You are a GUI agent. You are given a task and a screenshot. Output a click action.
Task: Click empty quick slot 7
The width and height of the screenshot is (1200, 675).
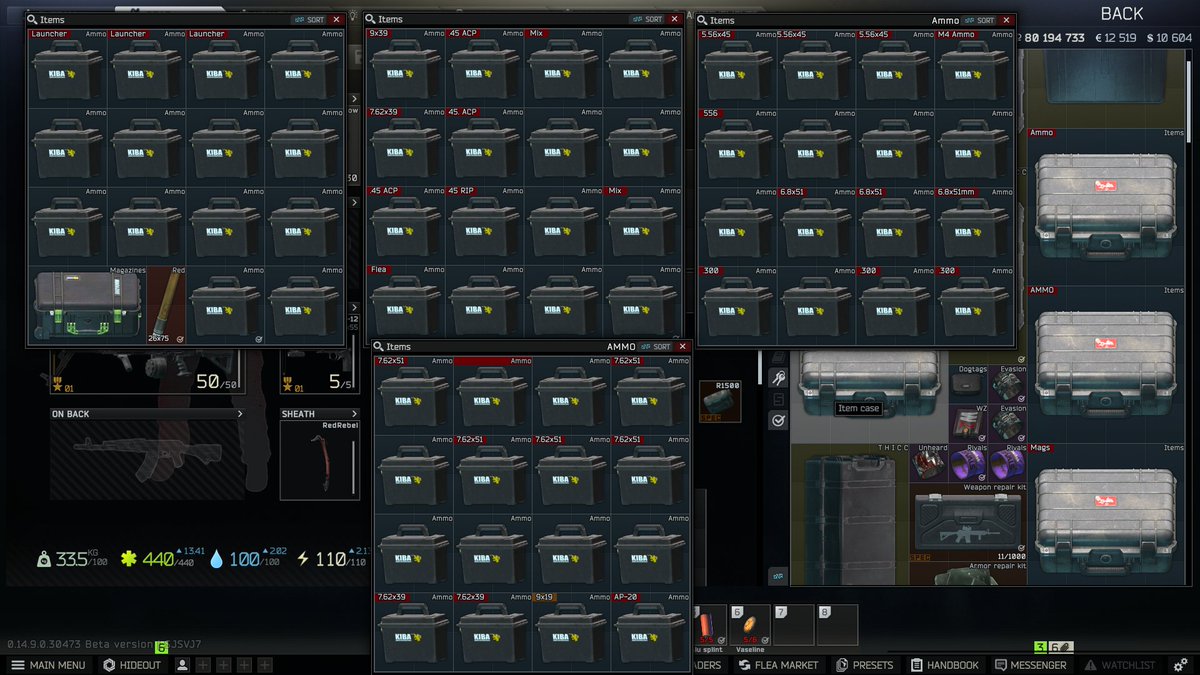(793, 624)
